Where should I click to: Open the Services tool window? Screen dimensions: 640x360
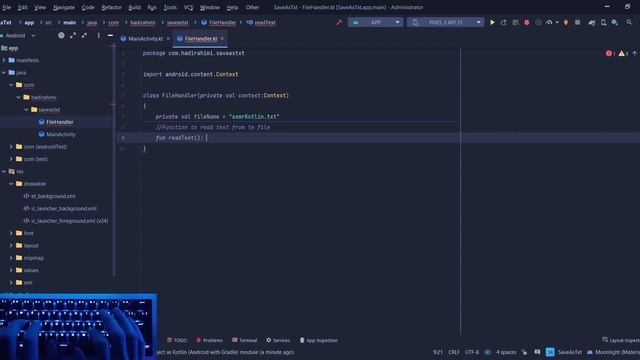(x=278, y=340)
